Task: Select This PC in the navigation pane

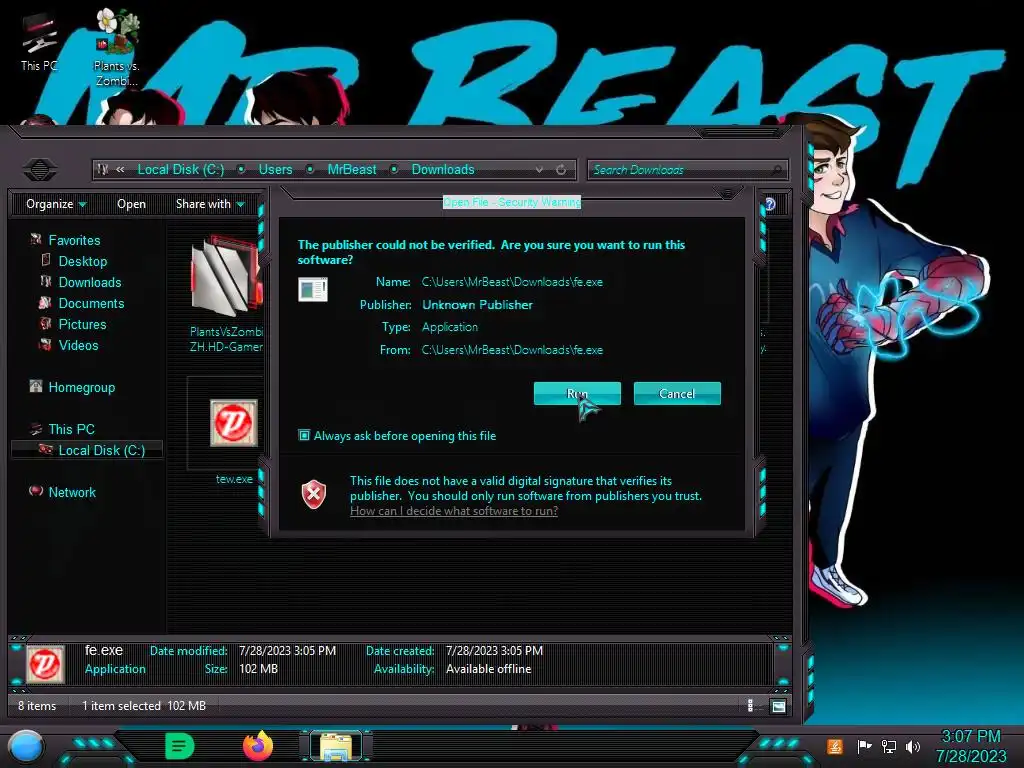Action: [x=71, y=429]
